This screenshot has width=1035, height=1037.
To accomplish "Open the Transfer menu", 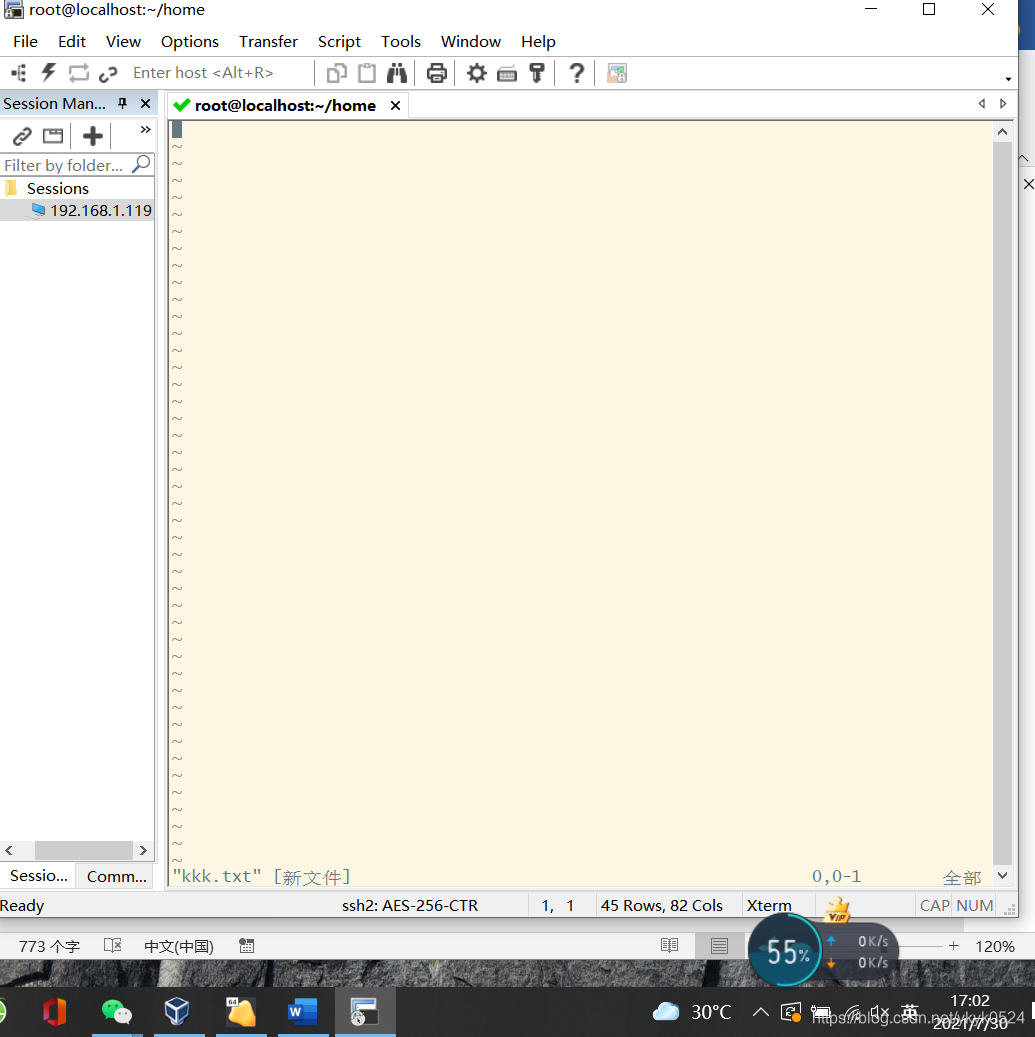I will [268, 42].
